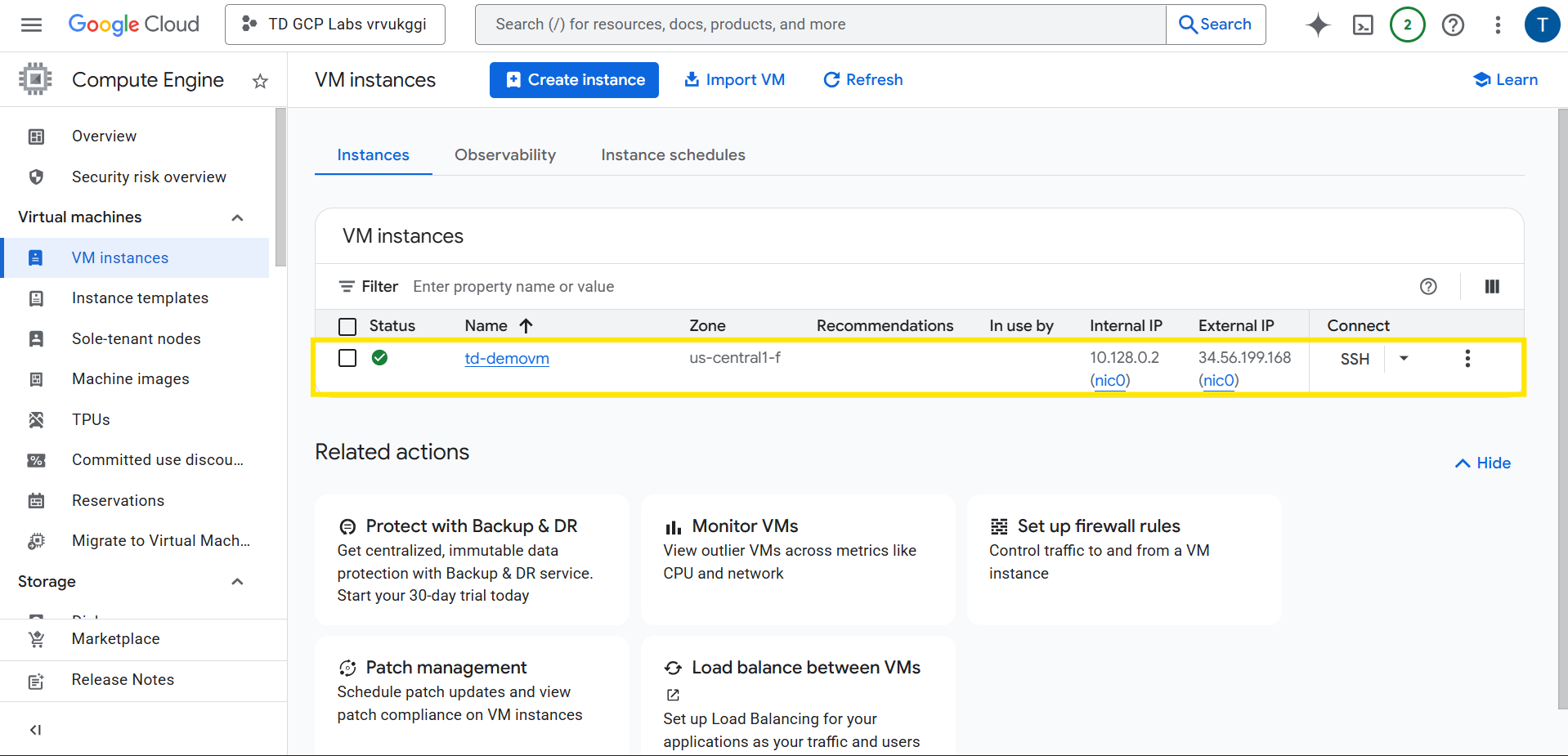Open column display options icon
Image resolution: width=1568 pixels, height=756 pixels.
click(1492, 286)
